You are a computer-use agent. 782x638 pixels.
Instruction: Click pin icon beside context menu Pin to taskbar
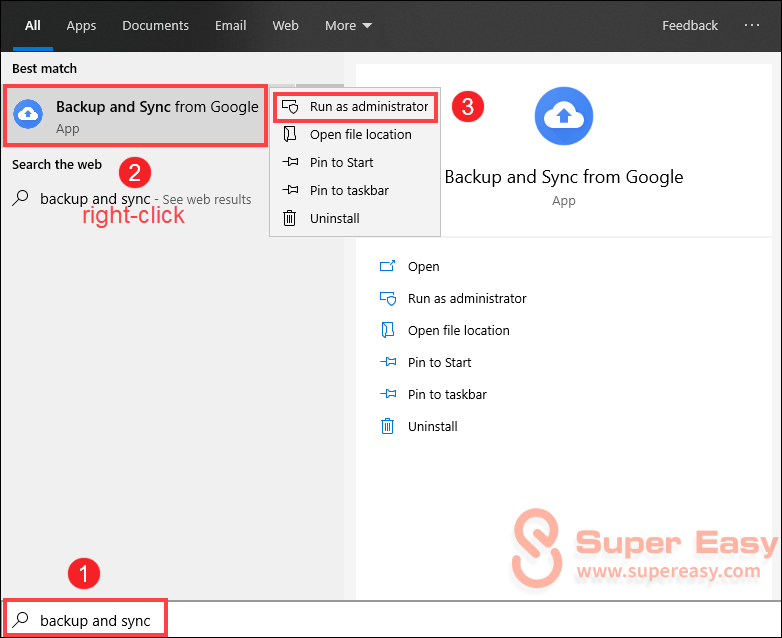(x=290, y=190)
